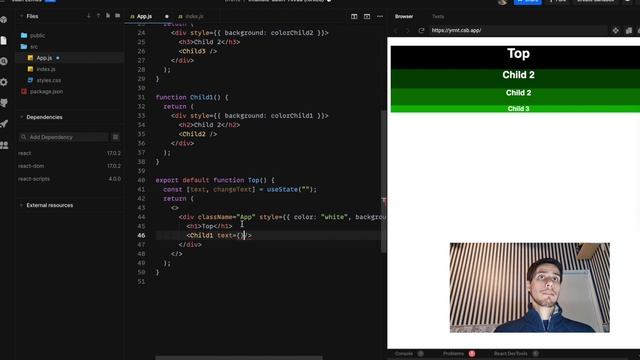The image size is (640, 360).
Task: Refresh the browser preview
Action: click(421, 30)
